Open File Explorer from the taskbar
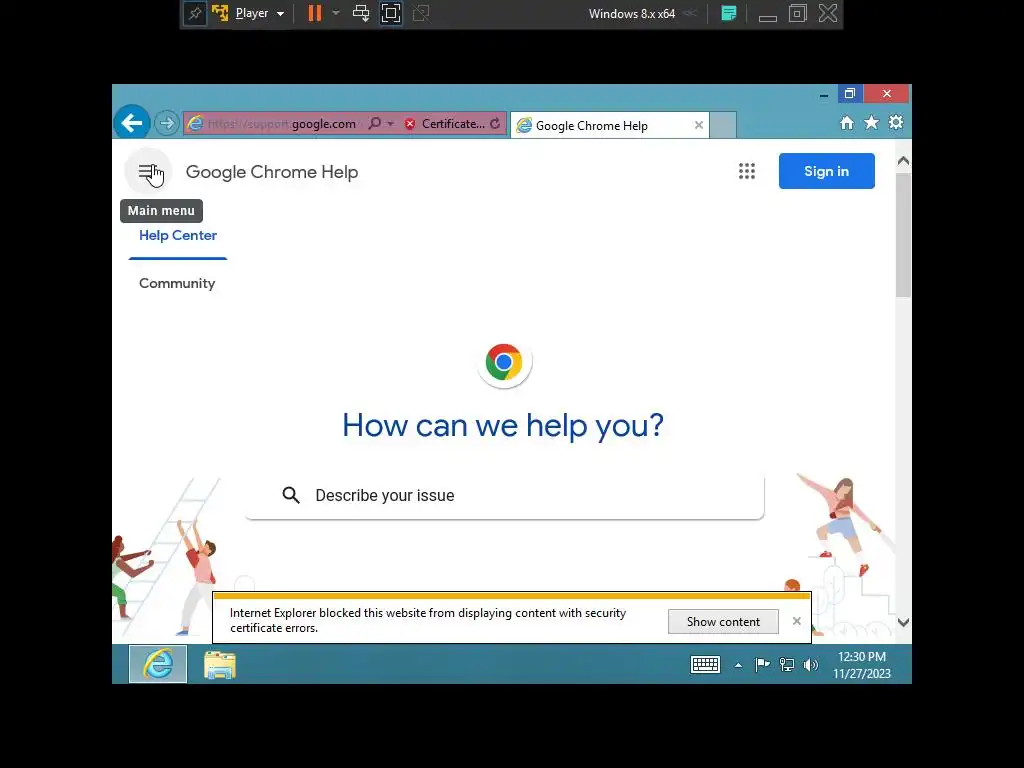The image size is (1024, 768). click(220, 665)
